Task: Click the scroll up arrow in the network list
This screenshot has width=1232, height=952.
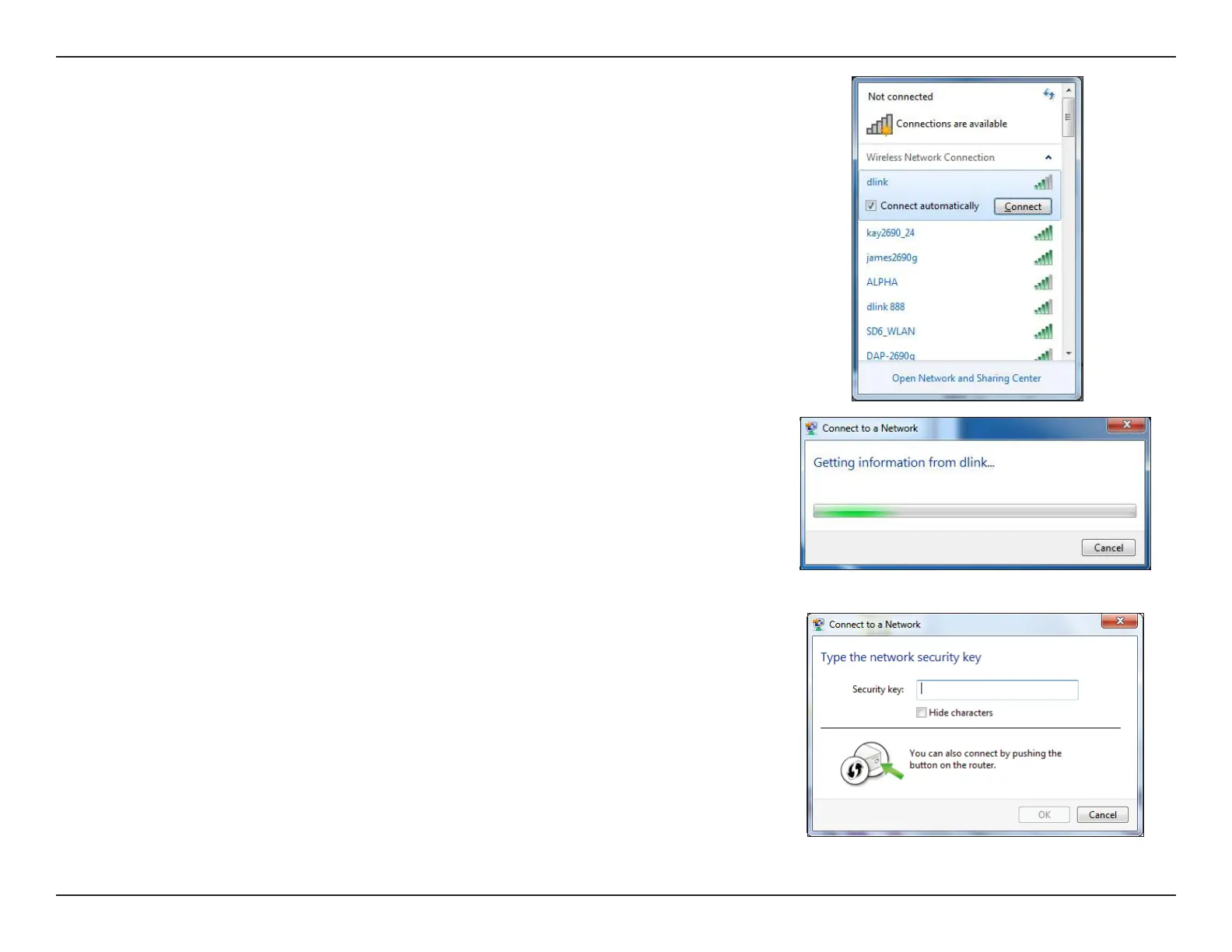Action: click(x=1069, y=91)
